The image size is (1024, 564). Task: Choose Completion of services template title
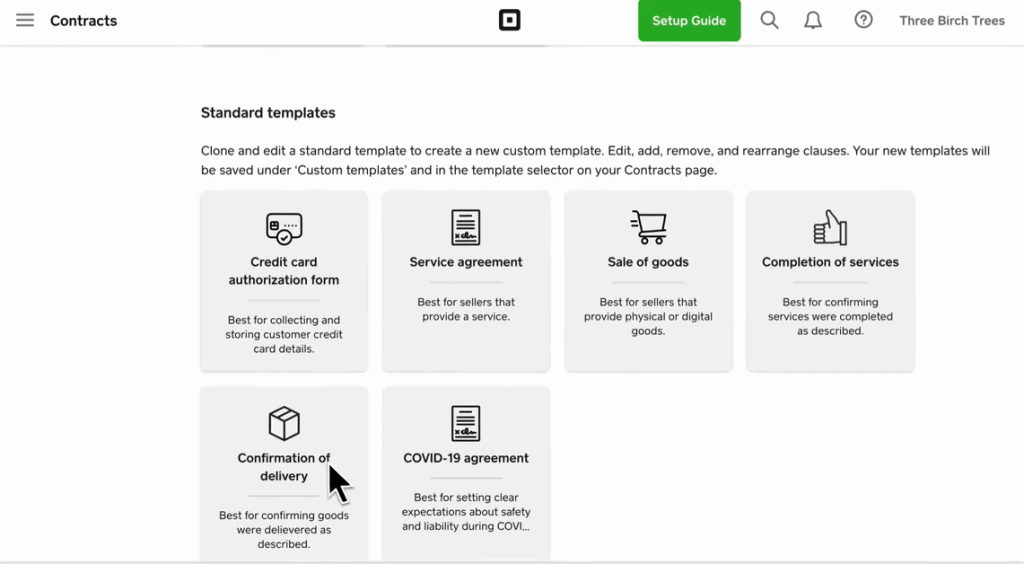click(x=830, y=262)
